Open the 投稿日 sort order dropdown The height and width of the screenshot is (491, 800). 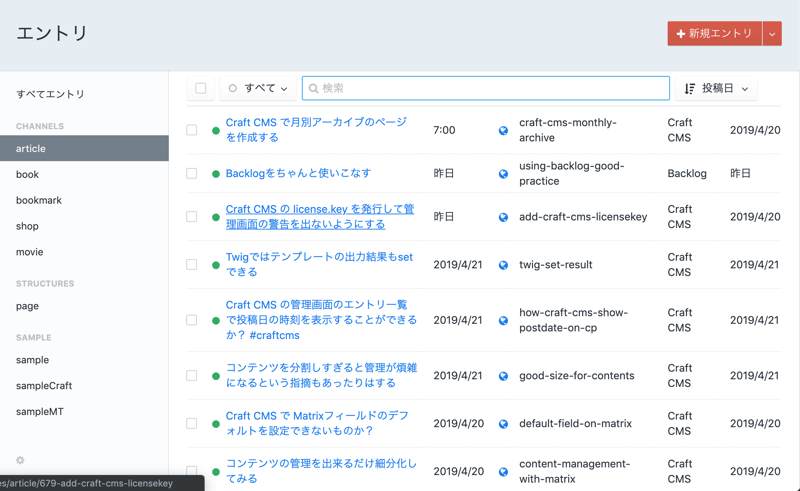[x=716, y=88]
